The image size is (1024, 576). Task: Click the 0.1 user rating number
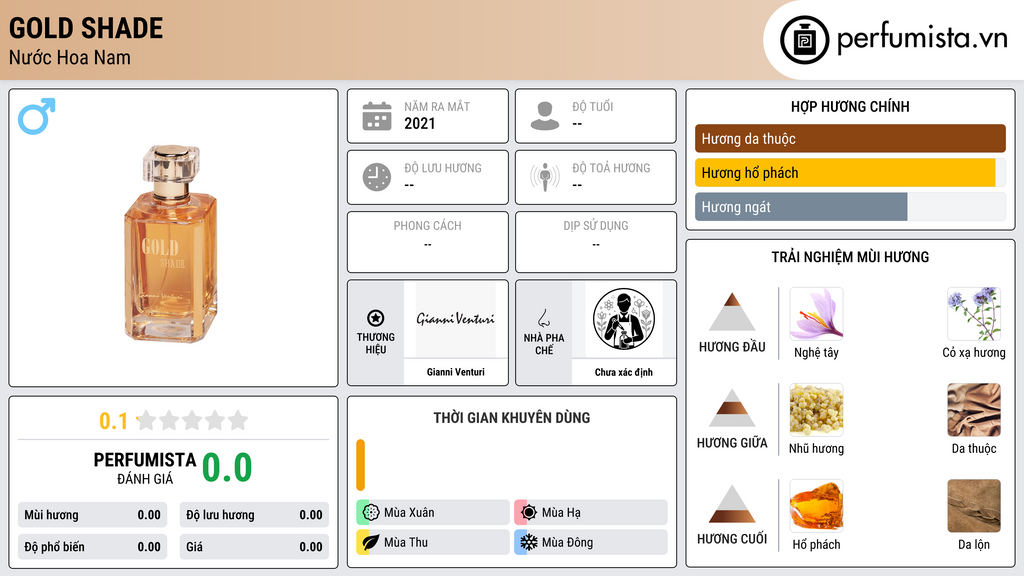tap(113, 421)
